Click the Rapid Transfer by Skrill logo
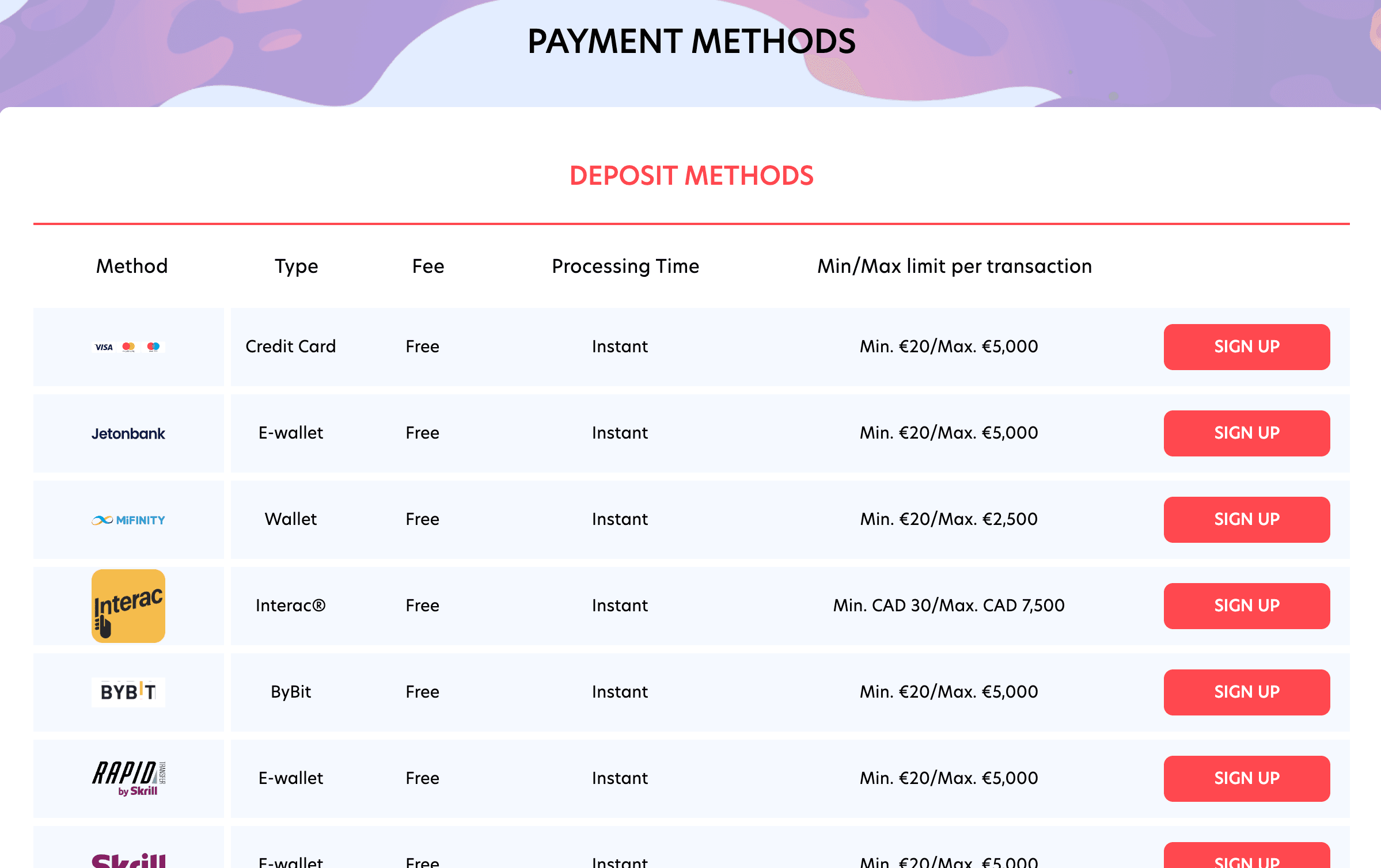This screenshot has height=868, width=1381. [128, 778]
